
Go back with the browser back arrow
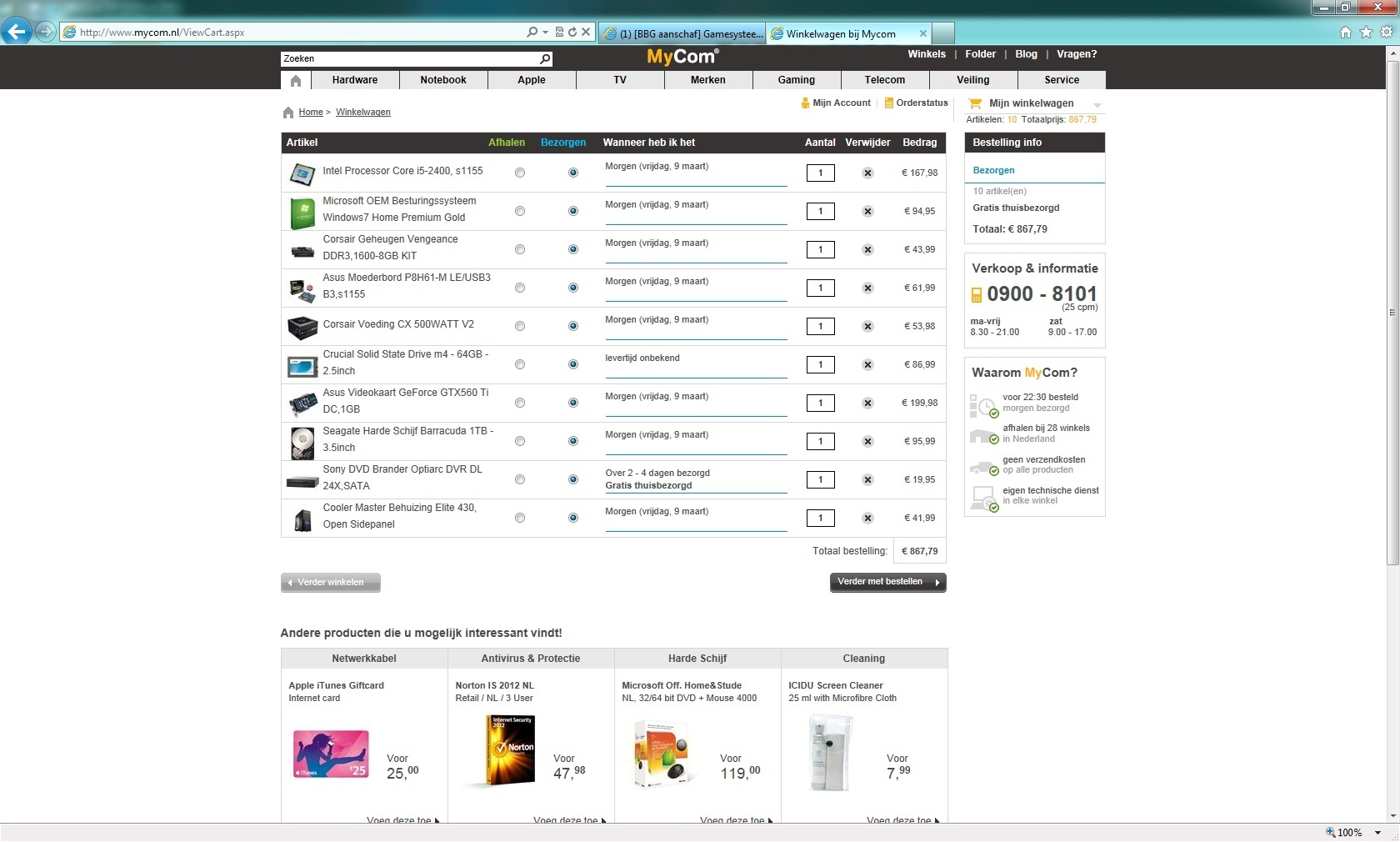17,32
